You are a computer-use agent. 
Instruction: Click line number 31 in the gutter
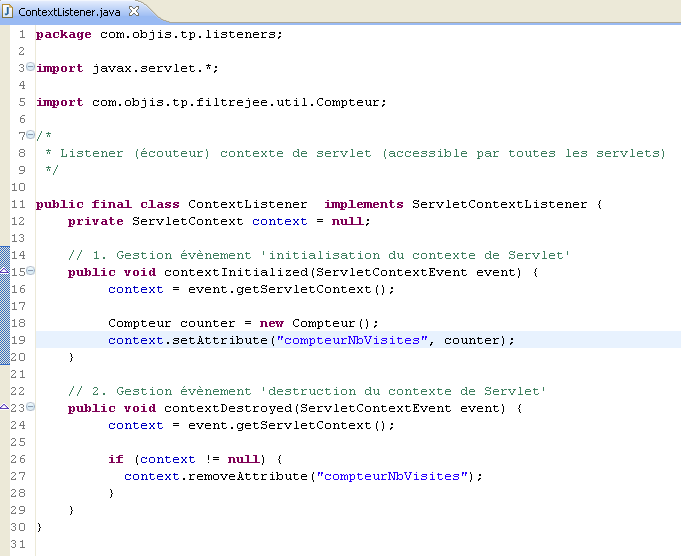[x=18, y=544]
